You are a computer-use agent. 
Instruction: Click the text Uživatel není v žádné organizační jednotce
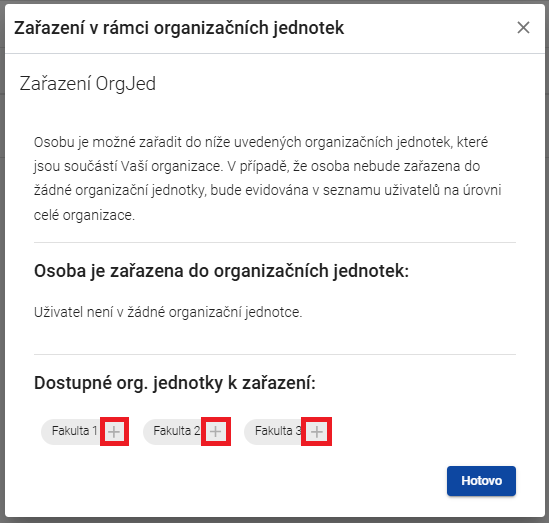coord(168,312)
